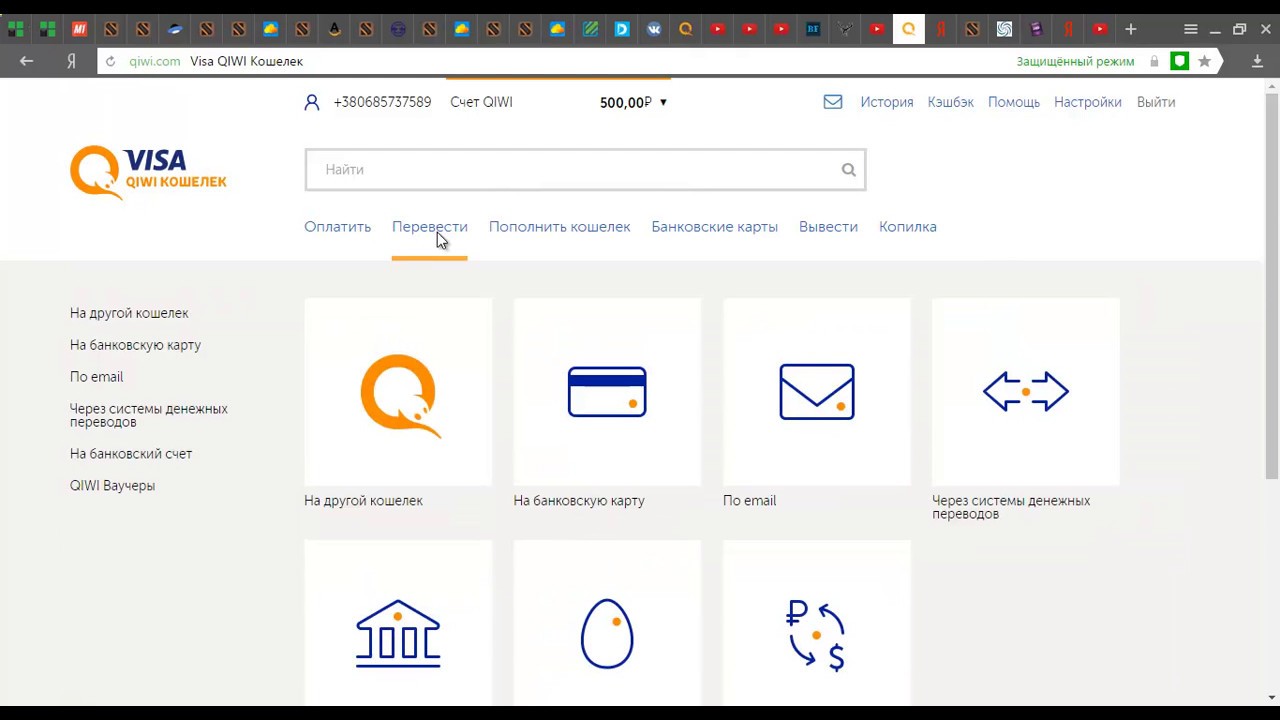The image size is (1280, 720).
Task: Switch to the Amazon browser tab
Action: tap(334, 29)
